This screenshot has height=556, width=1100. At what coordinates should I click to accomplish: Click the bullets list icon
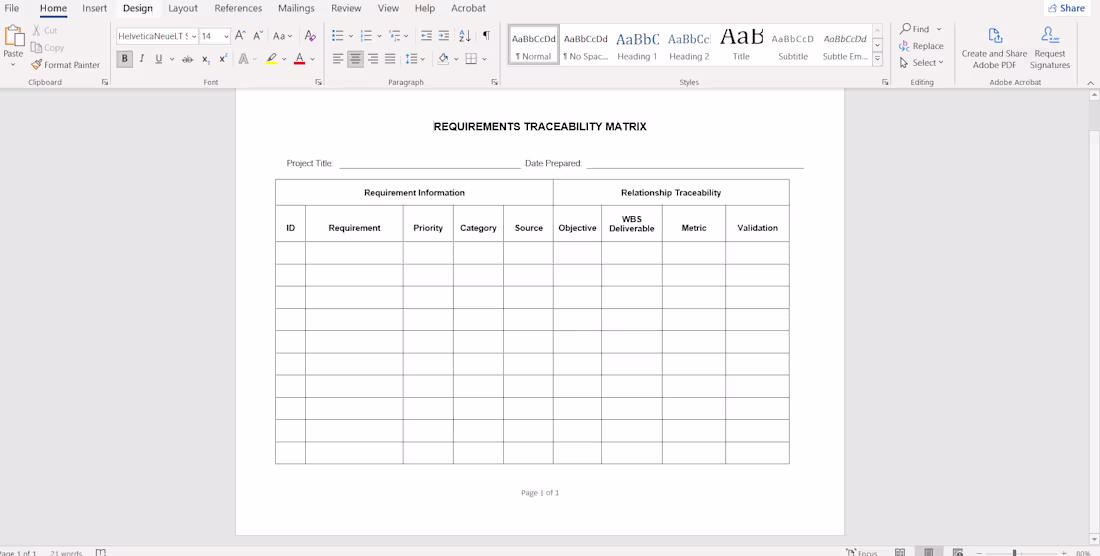(337, 36)
